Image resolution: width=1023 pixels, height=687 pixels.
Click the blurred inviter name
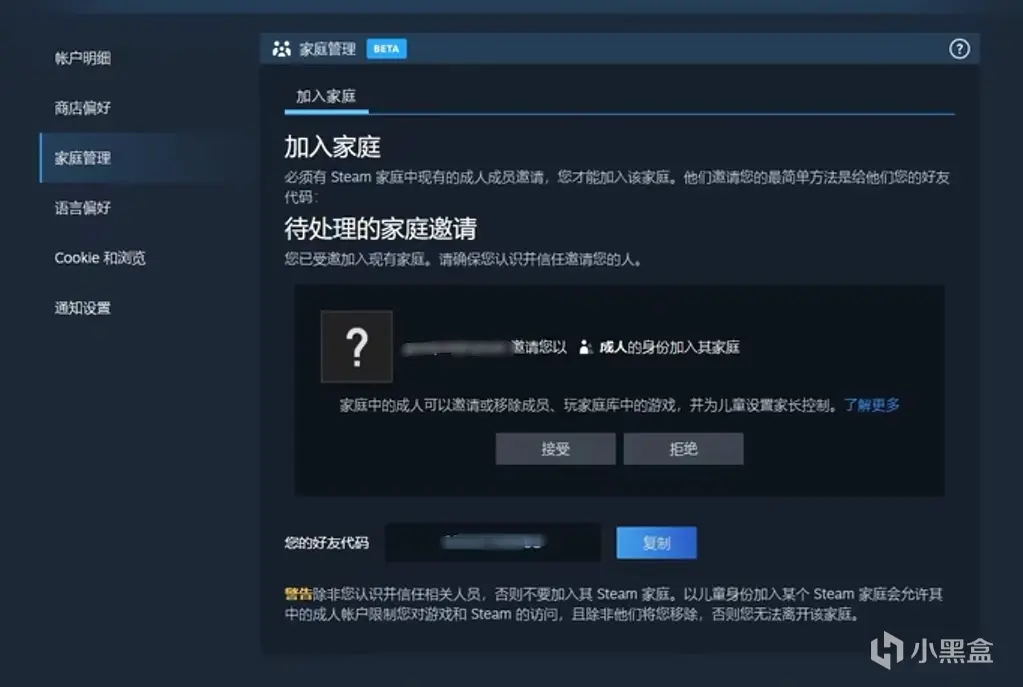coord(455,348)
